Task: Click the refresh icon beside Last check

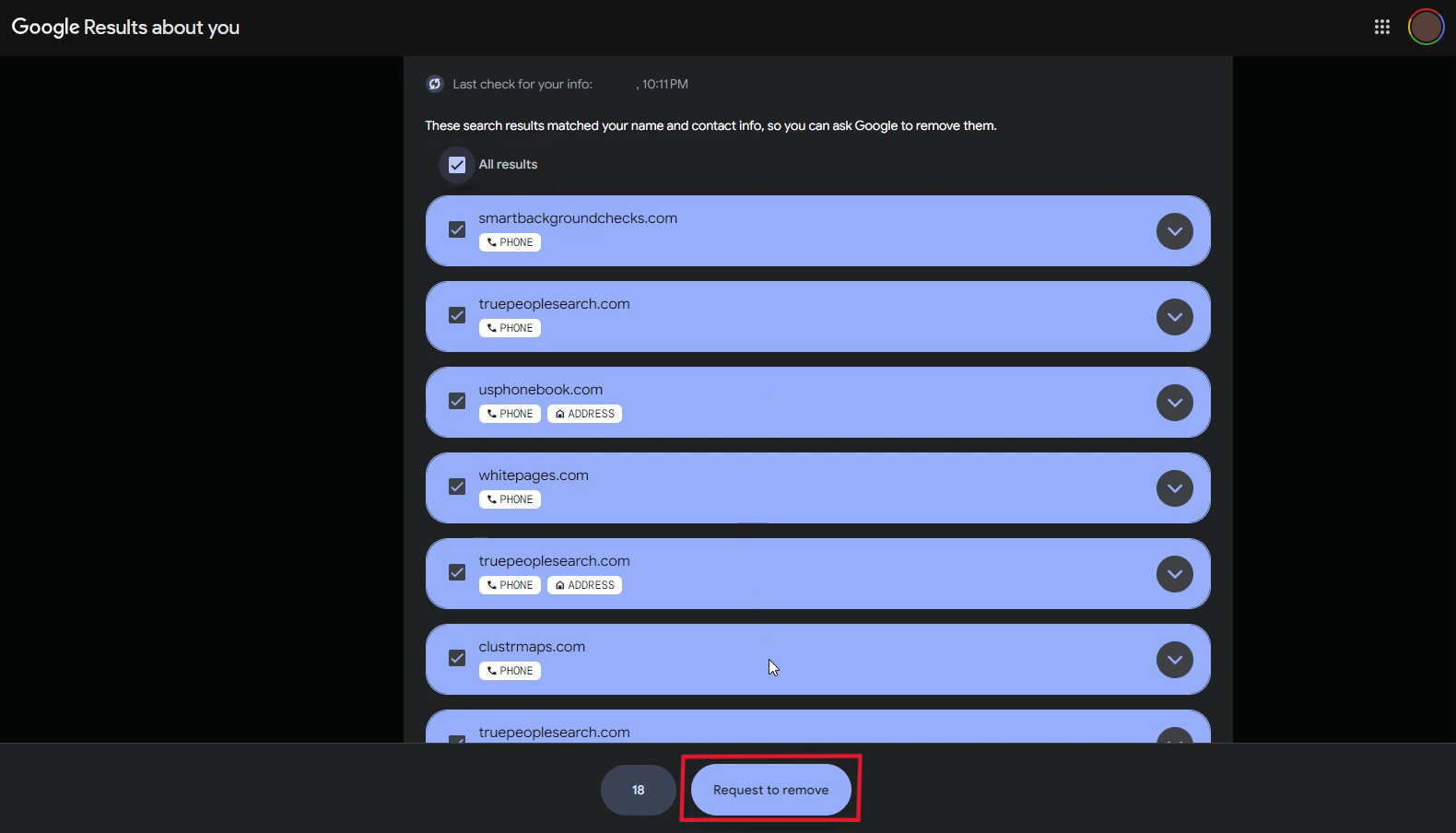Action: (435, 84)
